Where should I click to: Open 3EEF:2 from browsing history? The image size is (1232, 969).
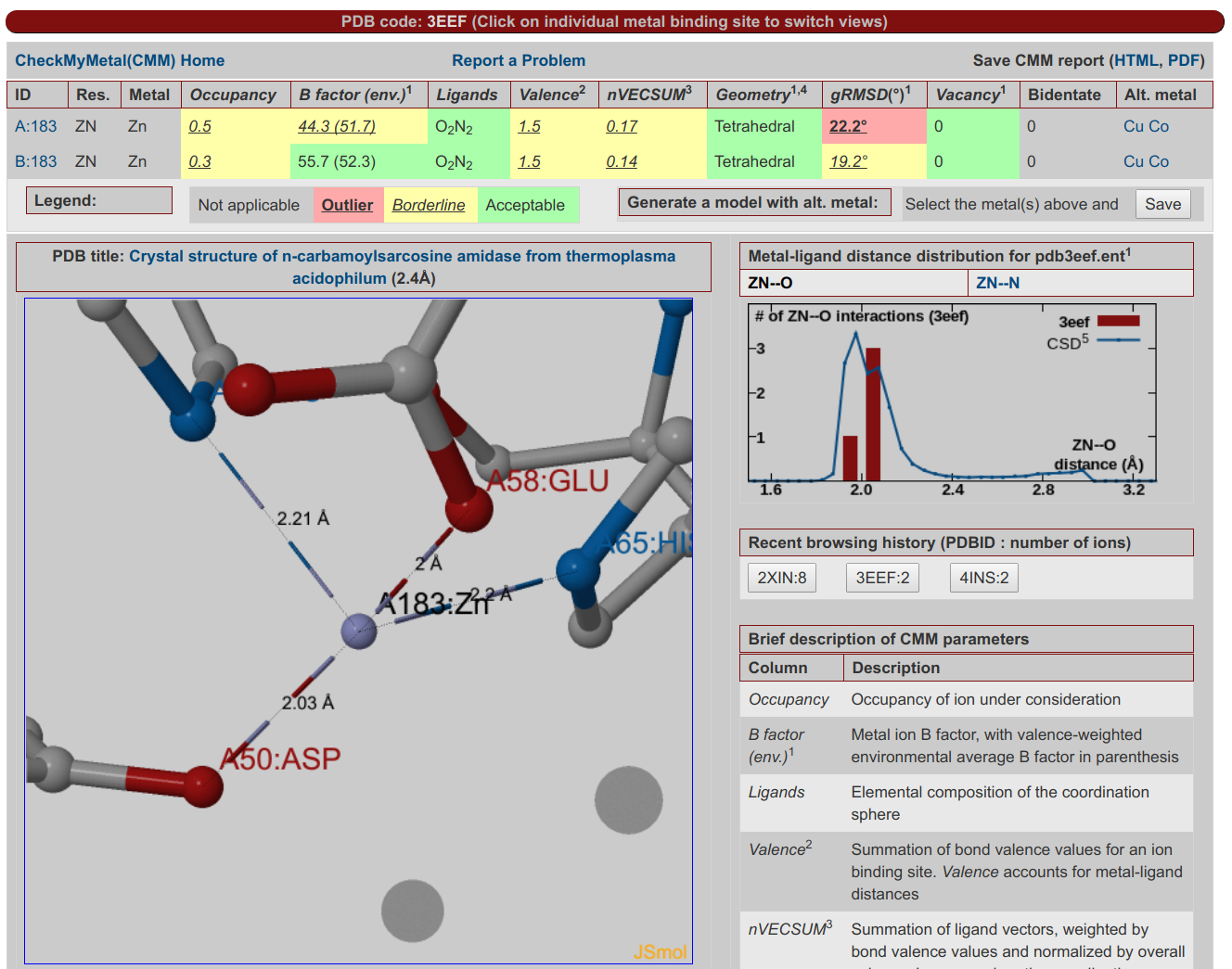[882, 578]
